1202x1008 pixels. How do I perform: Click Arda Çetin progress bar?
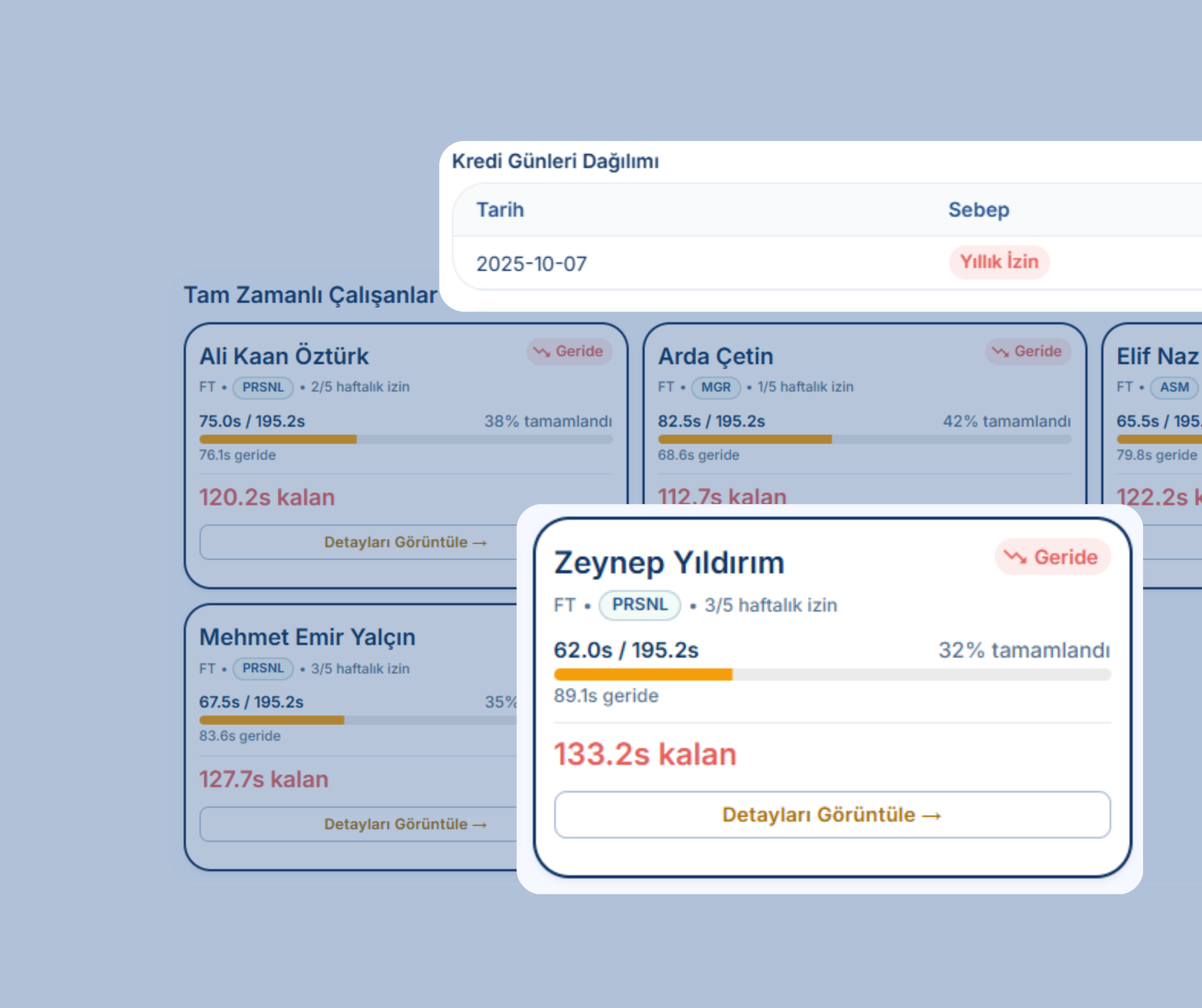point(864,439)
